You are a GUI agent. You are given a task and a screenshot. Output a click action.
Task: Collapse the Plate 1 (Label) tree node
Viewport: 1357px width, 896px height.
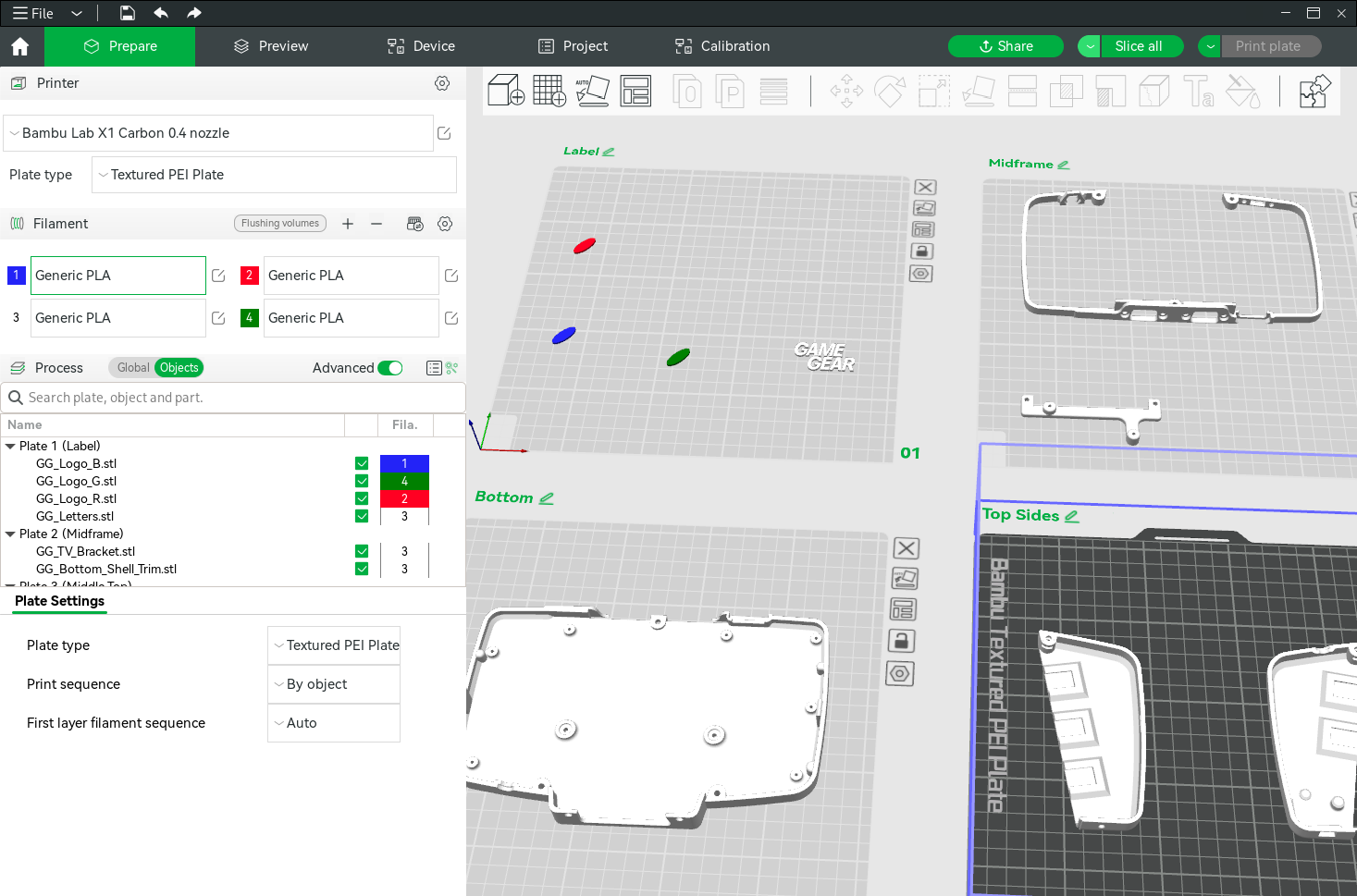pos(10,446)
